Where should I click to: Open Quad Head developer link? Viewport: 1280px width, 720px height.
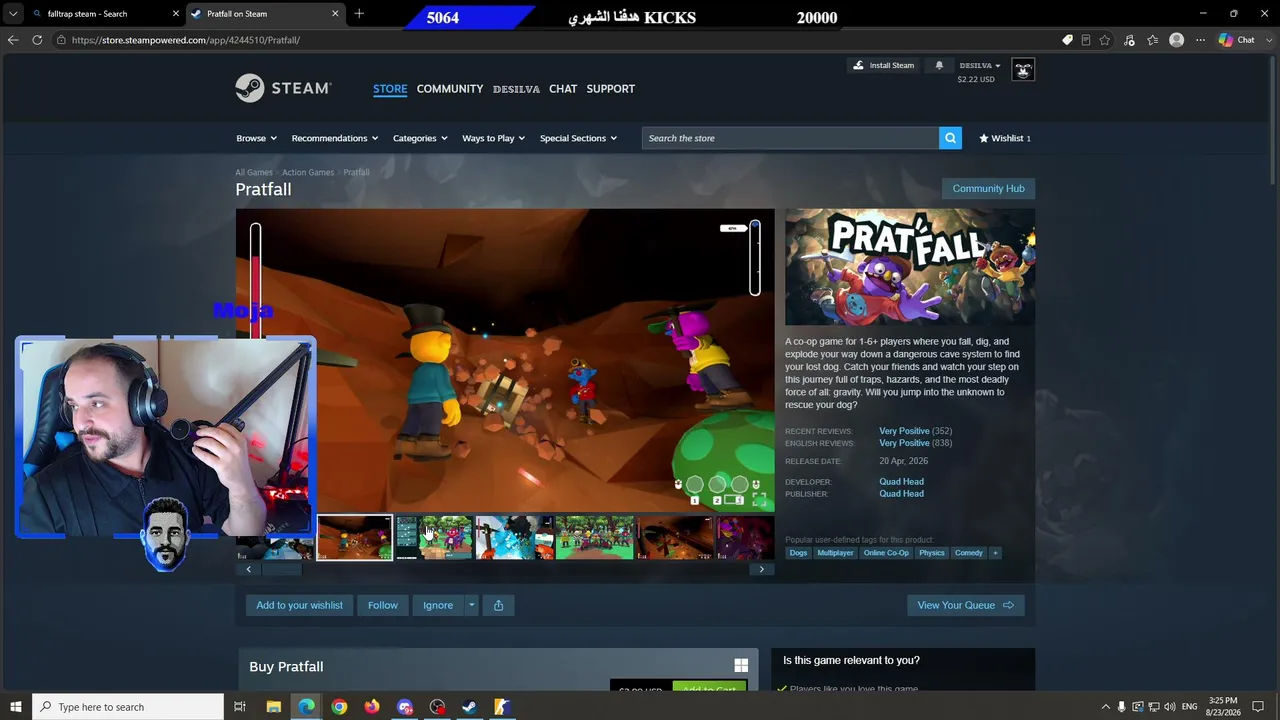point(901,482)
